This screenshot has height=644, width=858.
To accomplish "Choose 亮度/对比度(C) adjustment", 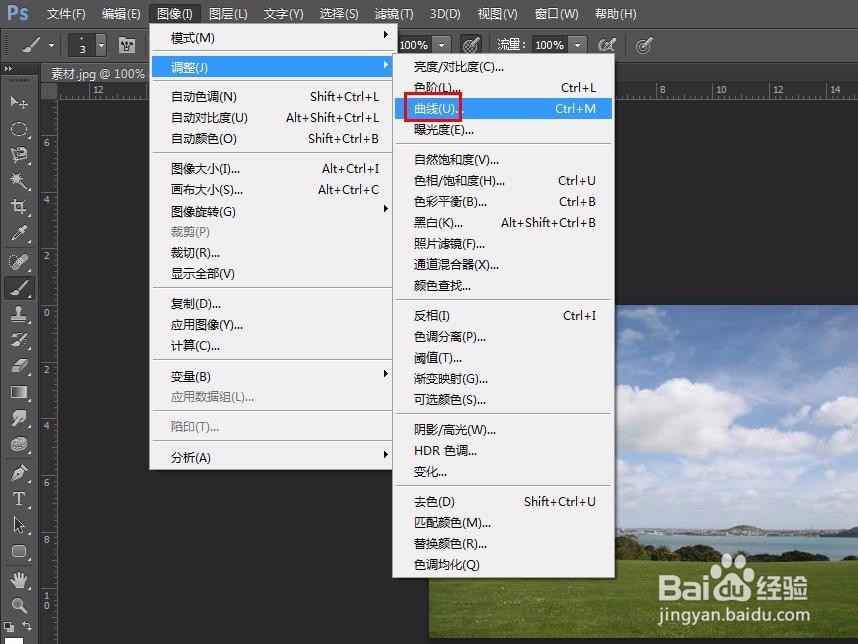I will pos(502,67).
